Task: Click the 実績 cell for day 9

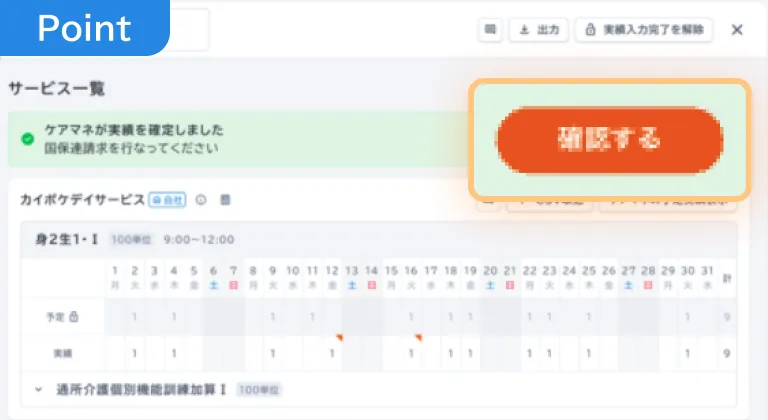Action: coord(272,353)
